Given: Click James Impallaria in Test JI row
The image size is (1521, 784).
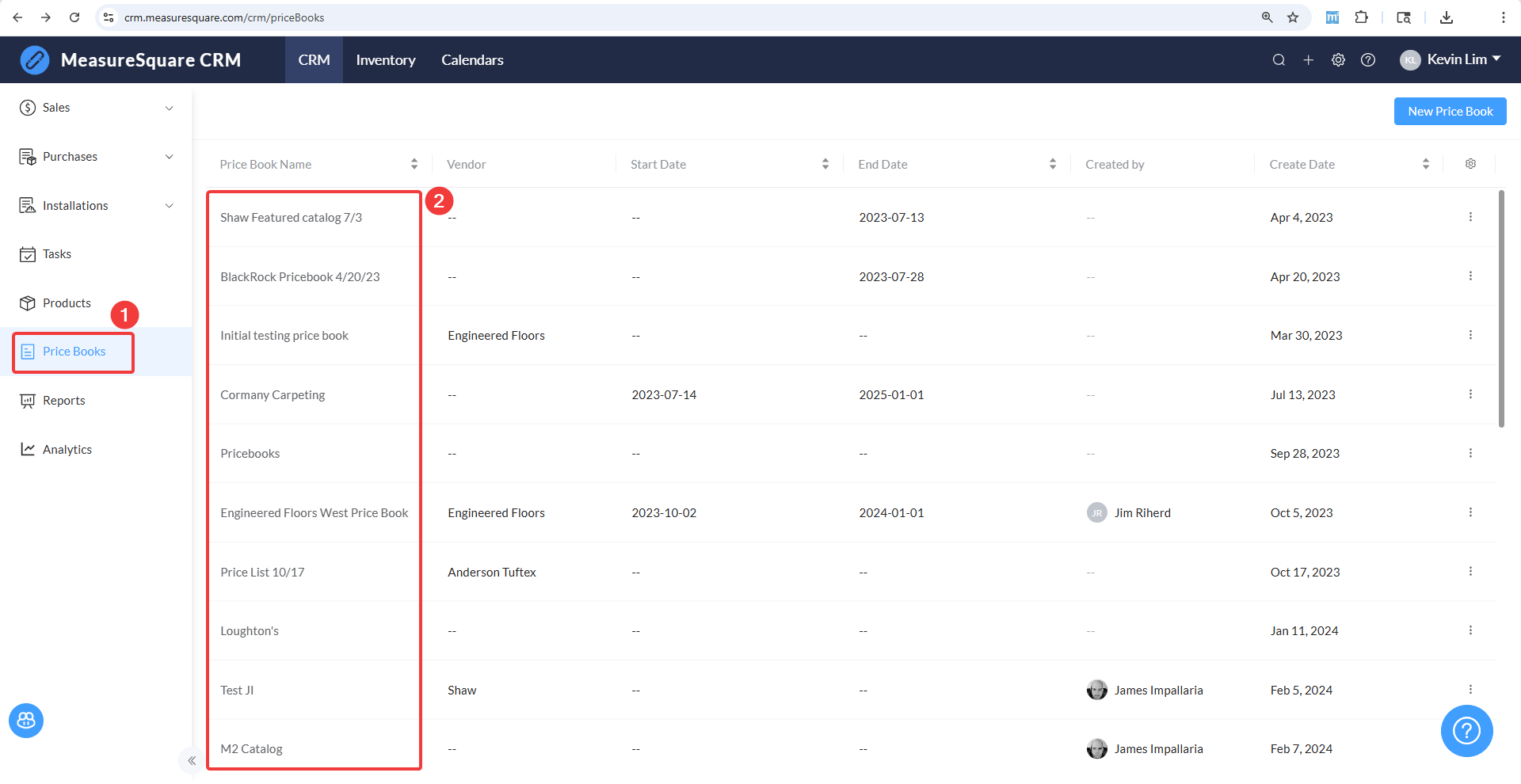Looking at the screenshot, I should (x=1158, y=691).
